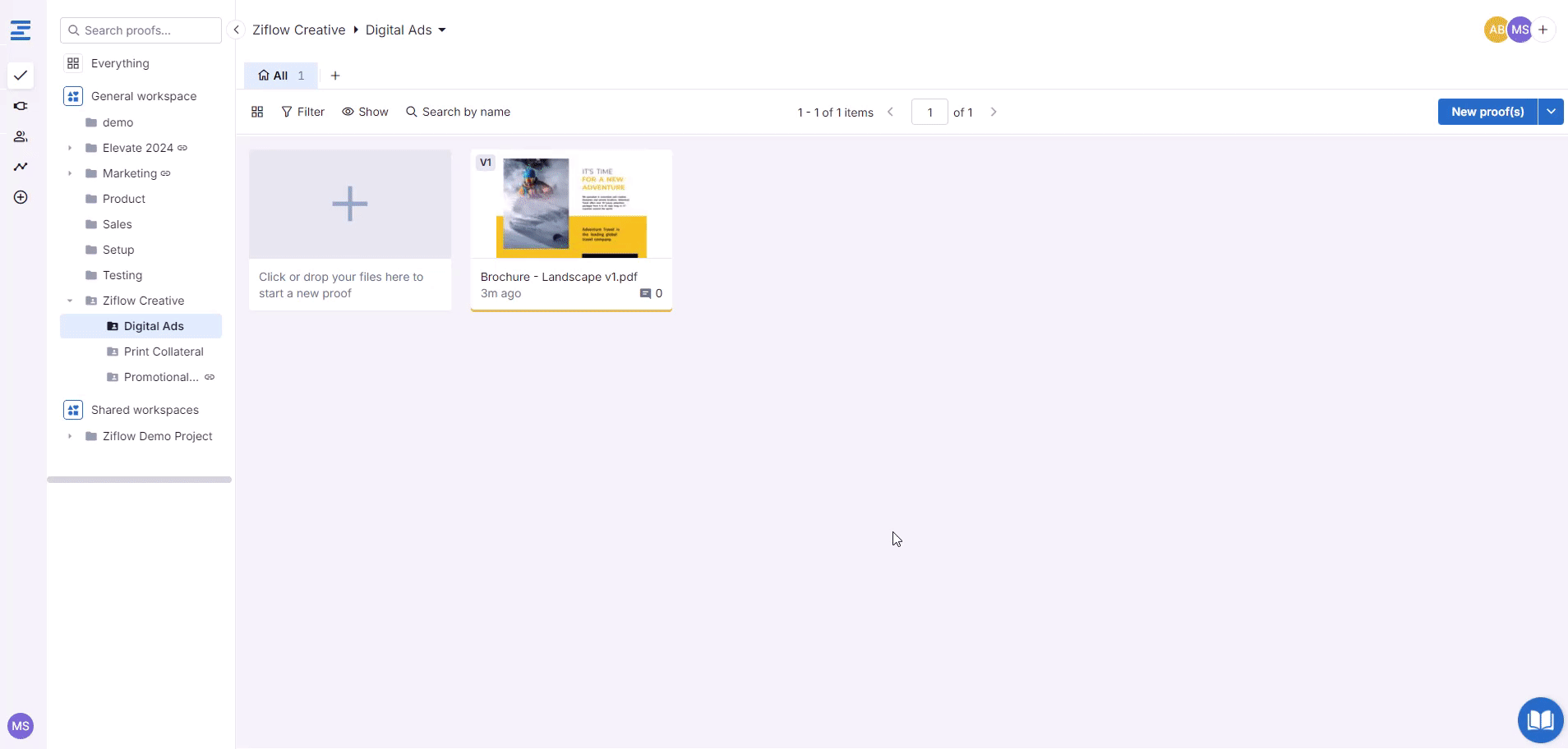Click the horizontal scrollbar under folder list
This screenshot has height=749, width=1568.
click(139, 480)
